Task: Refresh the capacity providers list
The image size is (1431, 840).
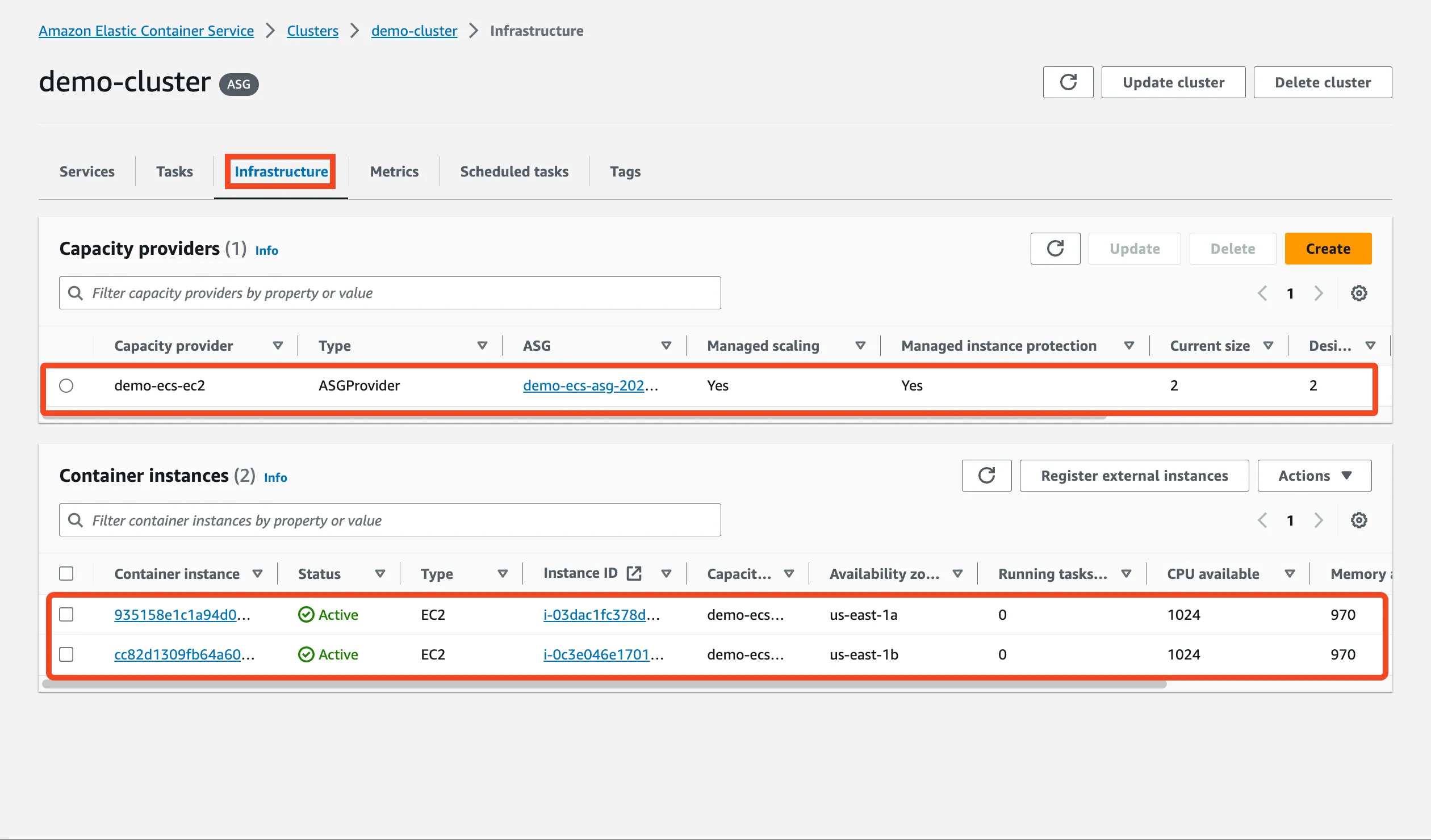Action: pyautogui.click(x=1055, y=249)
